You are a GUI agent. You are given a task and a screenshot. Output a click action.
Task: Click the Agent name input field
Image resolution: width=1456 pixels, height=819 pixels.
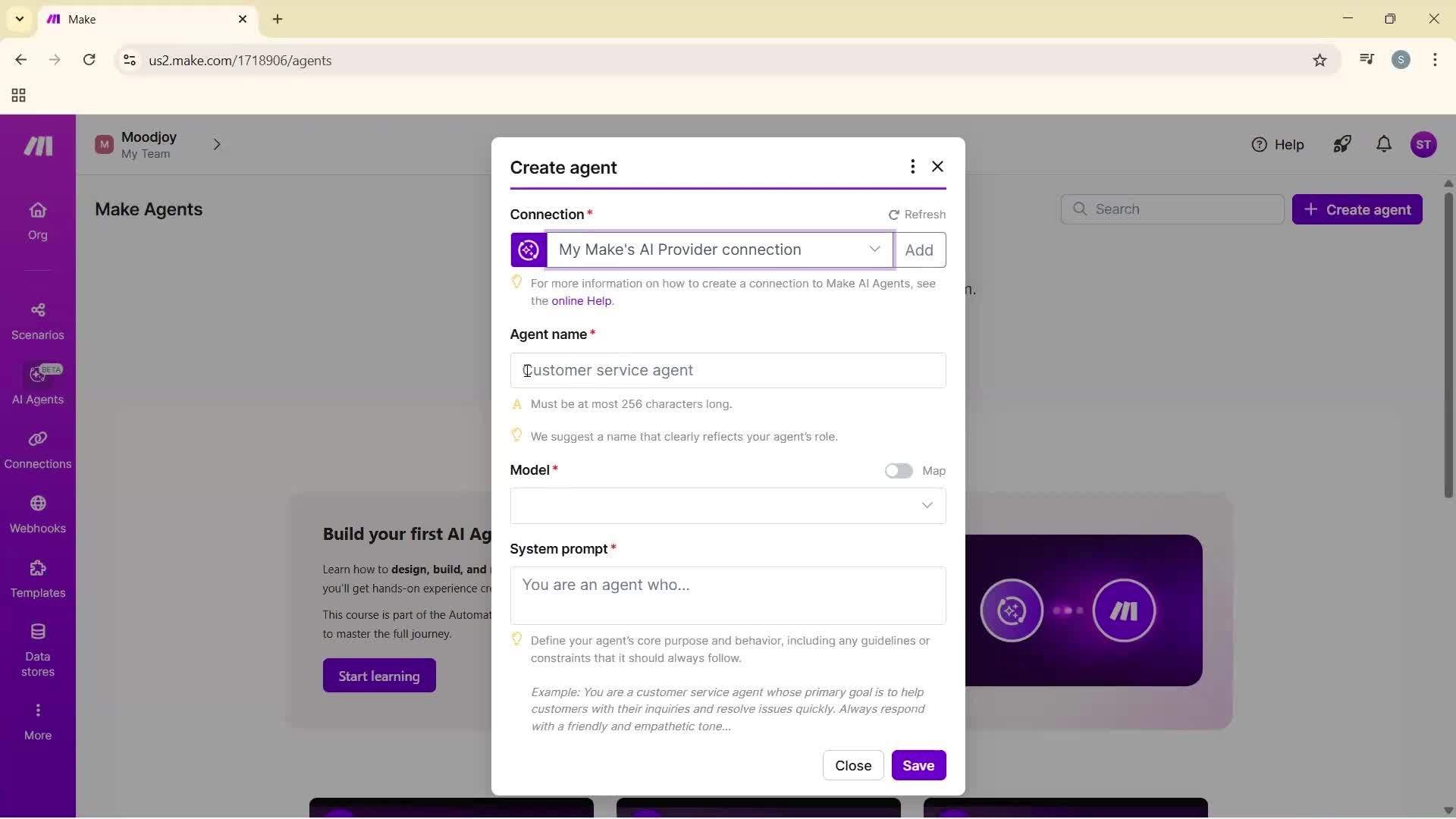727,370
